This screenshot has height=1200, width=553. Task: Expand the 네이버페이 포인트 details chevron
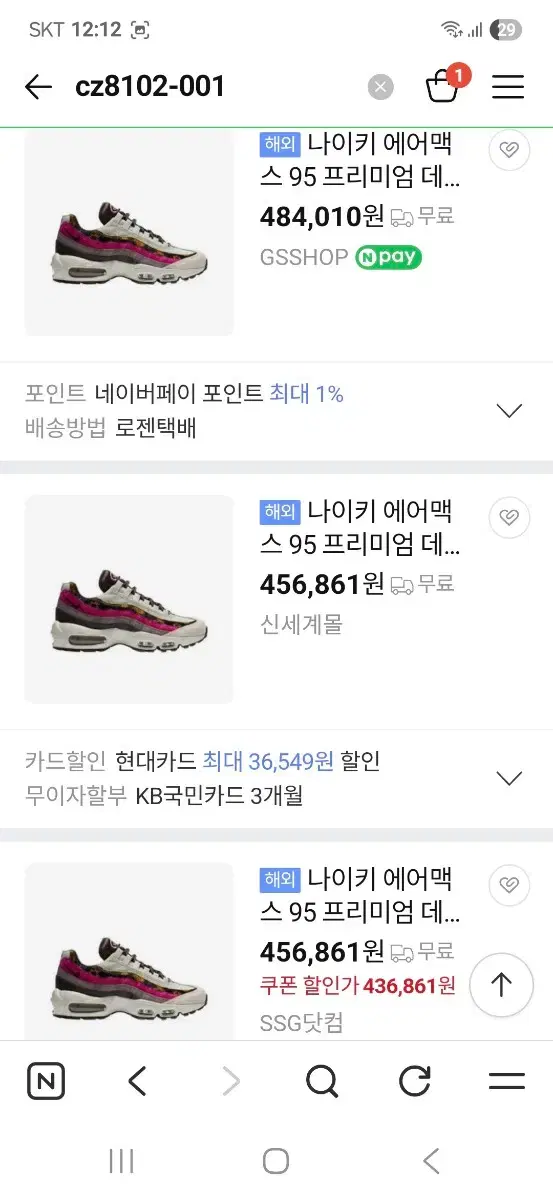pyautogui.click(x=510, y=410)
